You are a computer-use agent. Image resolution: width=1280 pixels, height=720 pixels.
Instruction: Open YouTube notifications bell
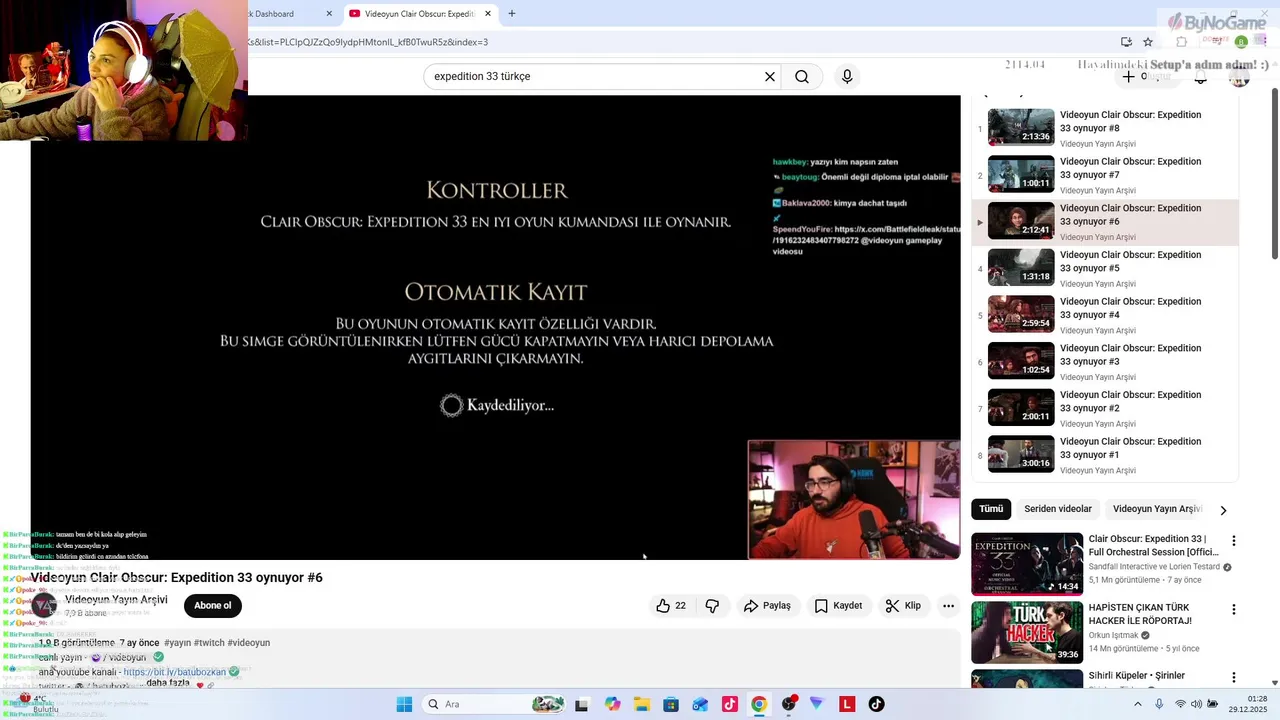1200,77
